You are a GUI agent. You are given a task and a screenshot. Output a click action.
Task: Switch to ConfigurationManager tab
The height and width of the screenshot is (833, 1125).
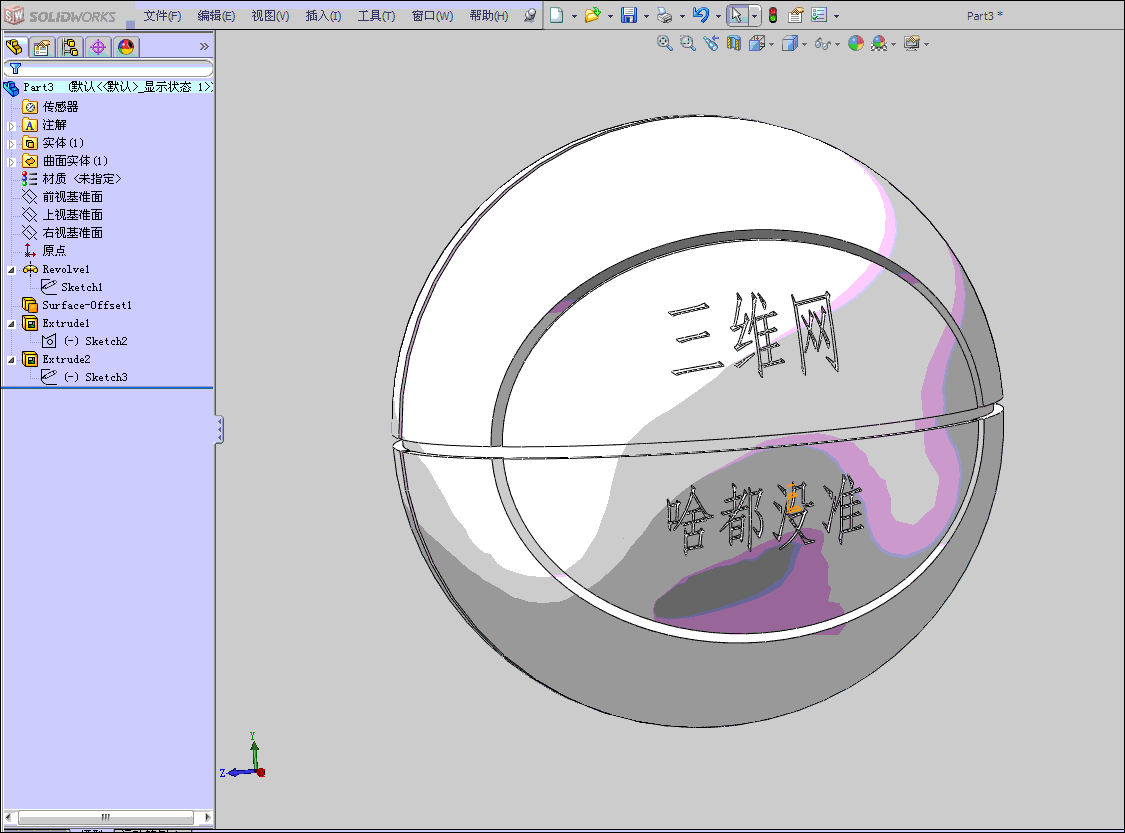point(70,47)
